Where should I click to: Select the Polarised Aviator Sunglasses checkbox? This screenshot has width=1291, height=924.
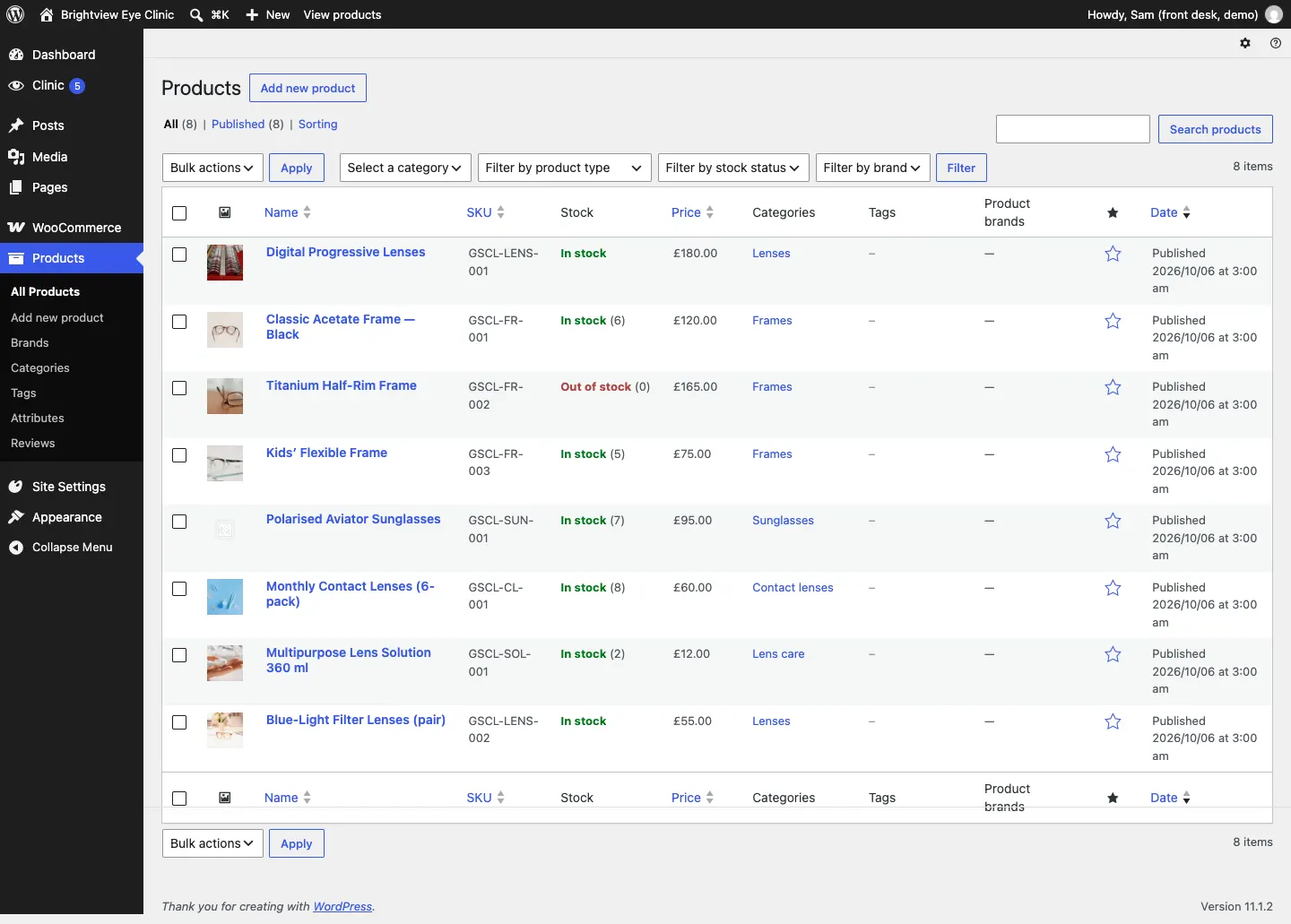pyautogui.click(x=179, y=522)
